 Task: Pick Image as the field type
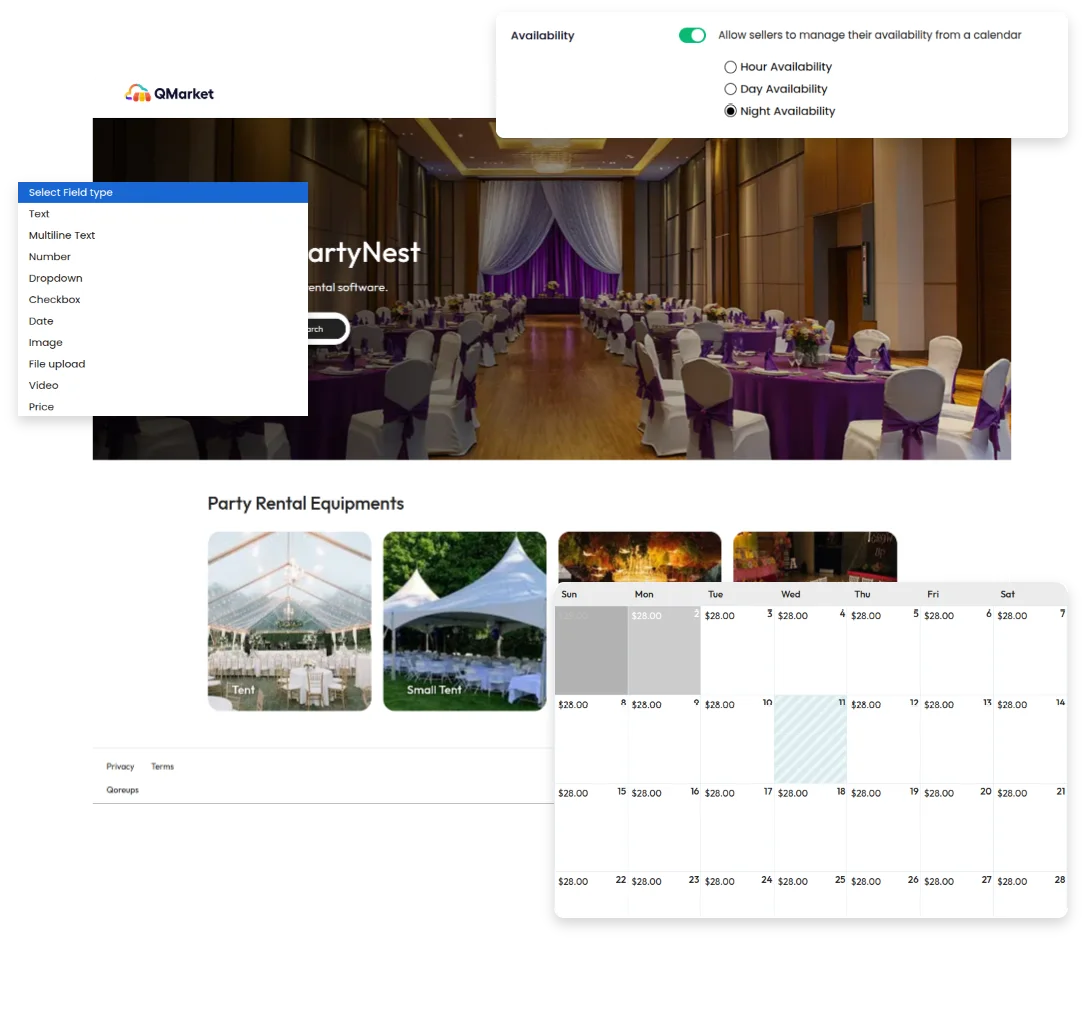pyautogui.click(x=45, y=342)
